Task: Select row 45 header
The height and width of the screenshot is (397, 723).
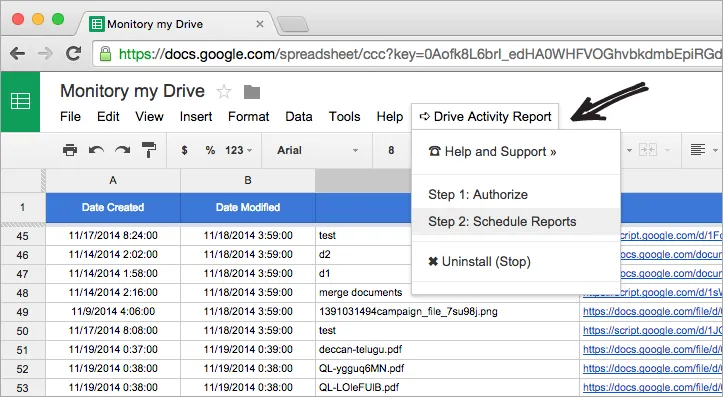Action: pos(23,236)
